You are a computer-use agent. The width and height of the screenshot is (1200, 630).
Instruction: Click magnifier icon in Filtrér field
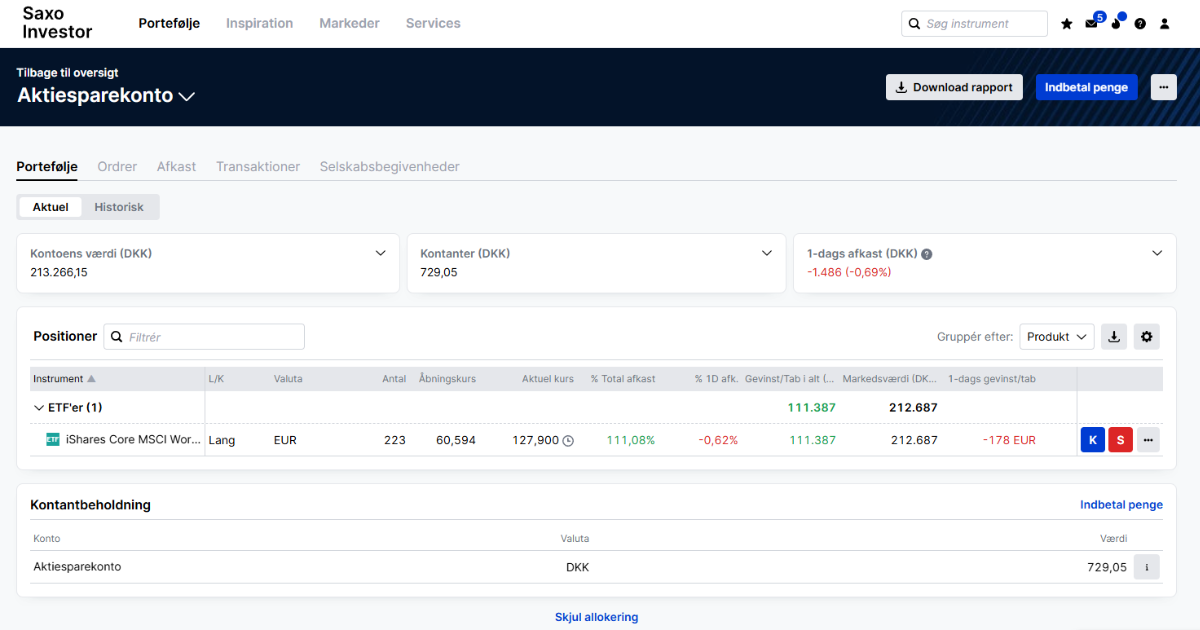[x=117, y=337]
